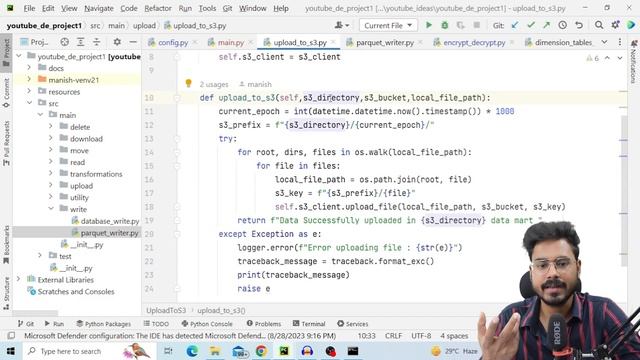Expand all in the Project panel
640x360 pixels.
coord(80,42)
